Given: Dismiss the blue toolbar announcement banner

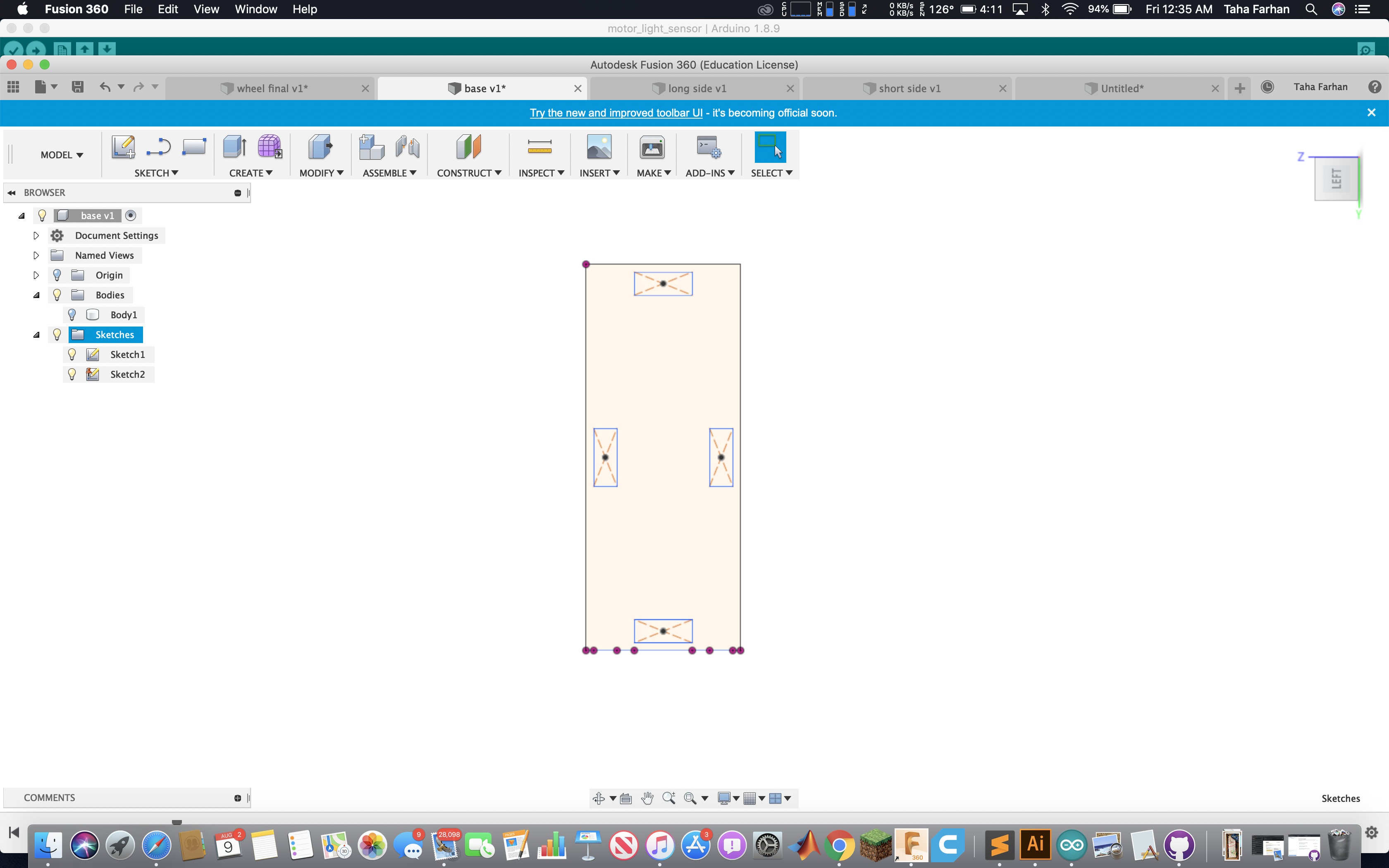Looking at the screenshot, I should (x=1371, y=112).
